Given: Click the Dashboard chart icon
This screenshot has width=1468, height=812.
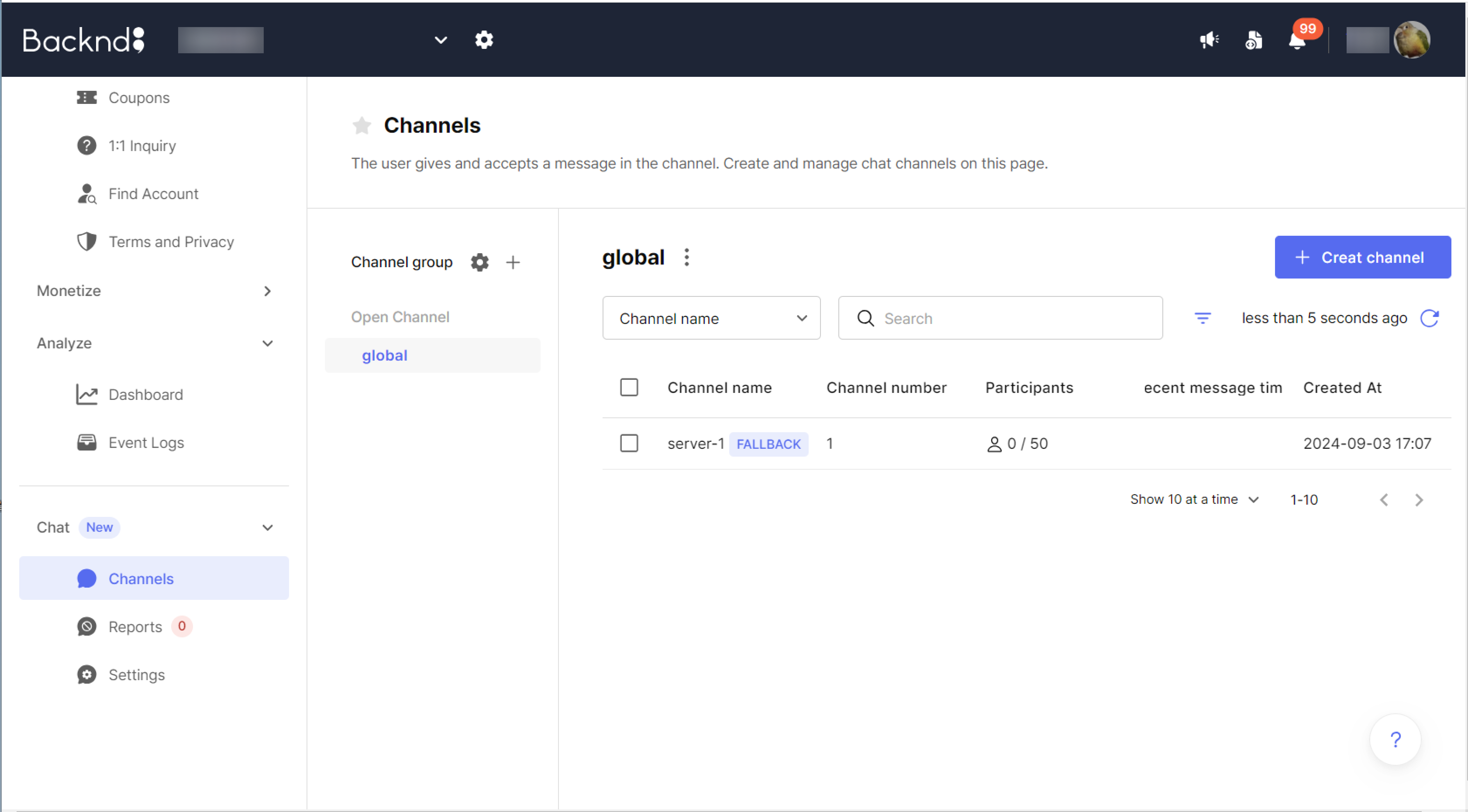Looking at the screenshot, I should pos(87,394).
